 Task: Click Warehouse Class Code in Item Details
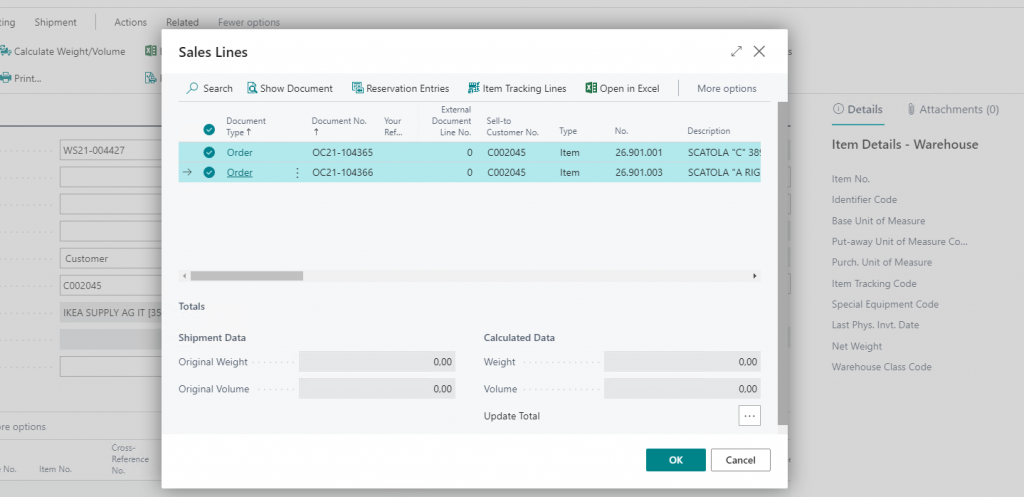click(x=881, y=367)
